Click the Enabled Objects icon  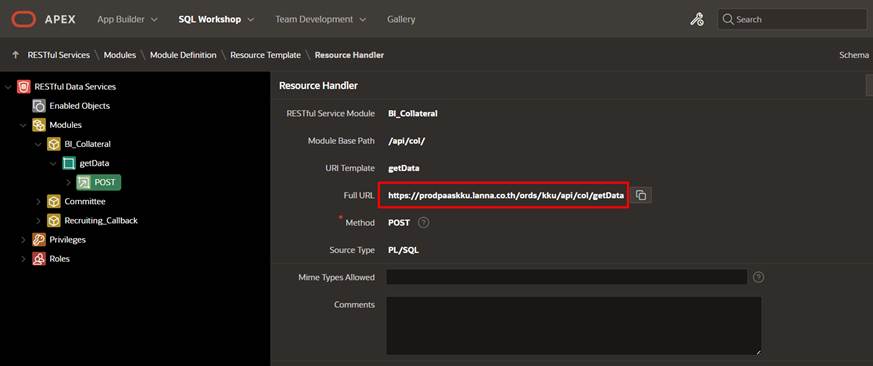coord(38,106)
